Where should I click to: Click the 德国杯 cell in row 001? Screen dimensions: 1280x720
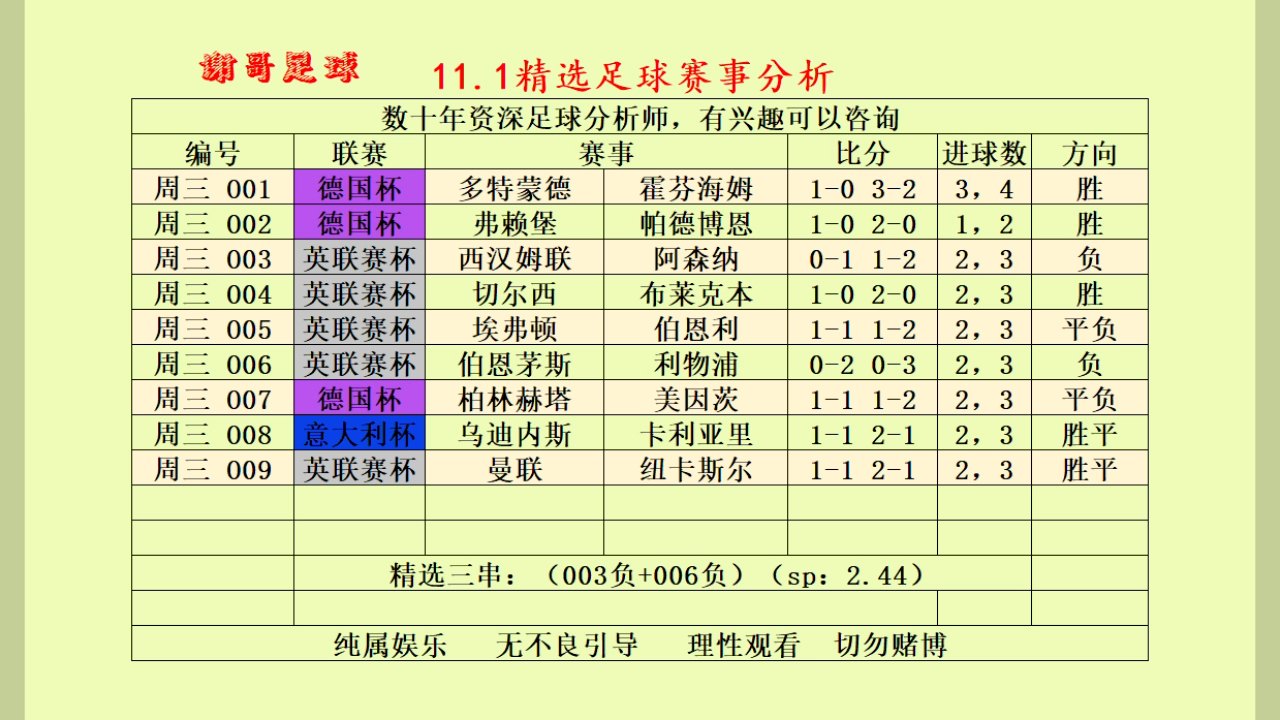pos(359,188)
